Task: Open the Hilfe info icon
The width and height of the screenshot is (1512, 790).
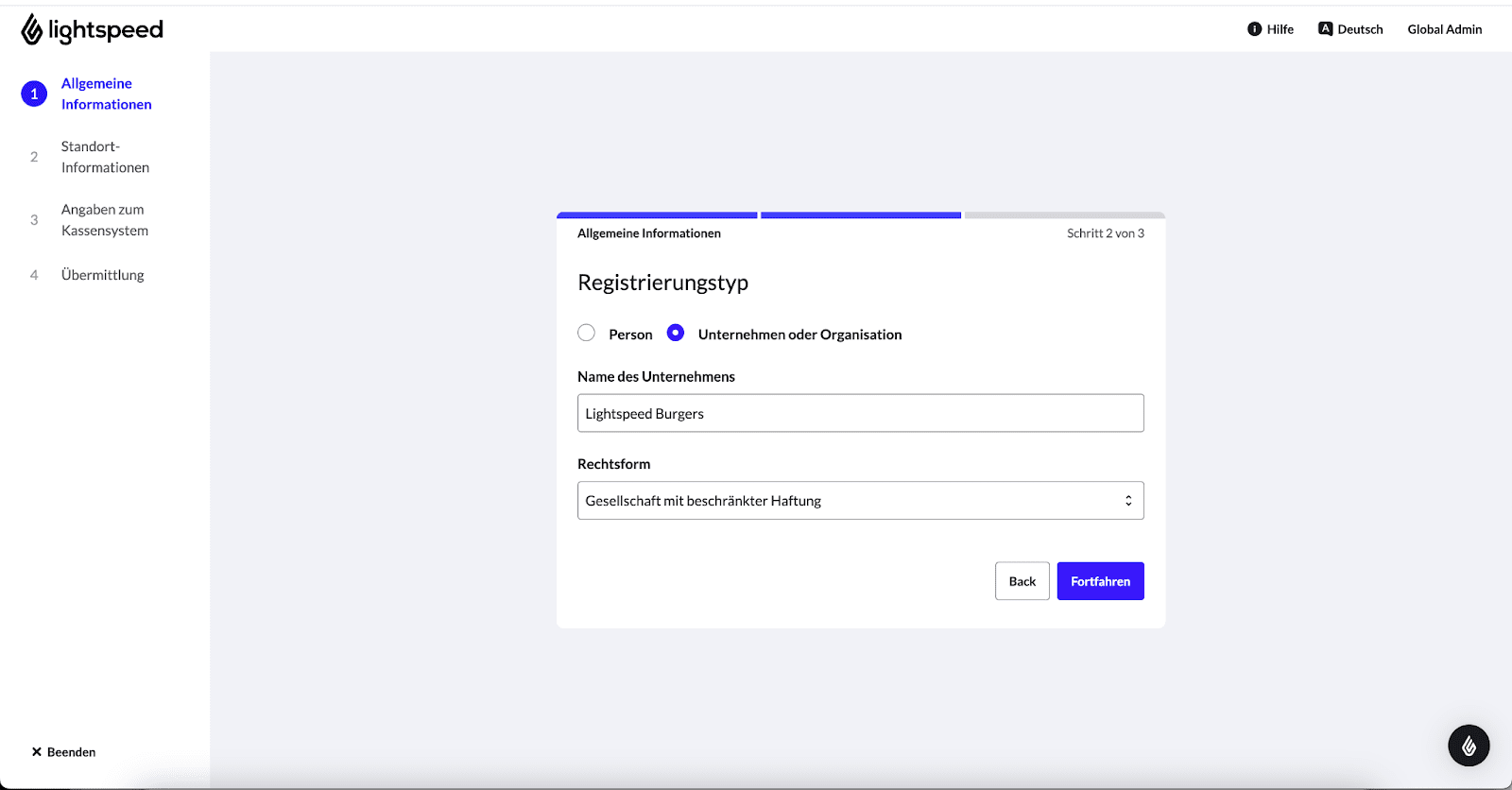Action: (x=1254, y=29)
